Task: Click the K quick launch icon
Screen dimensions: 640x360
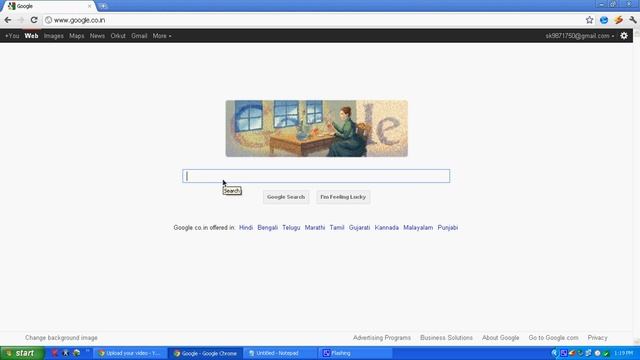Action: (65, 353)
